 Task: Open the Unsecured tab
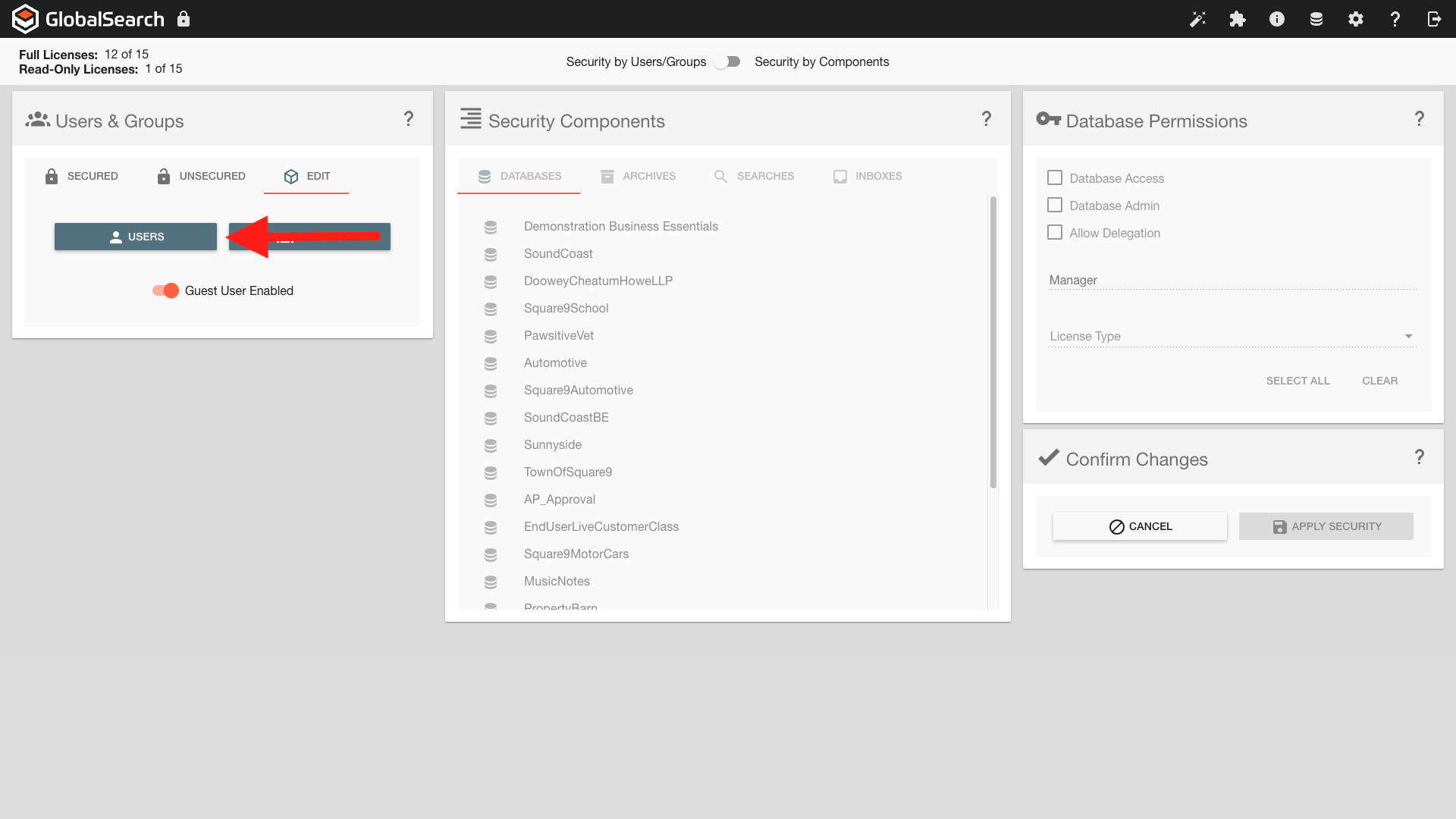coord(201,176)
